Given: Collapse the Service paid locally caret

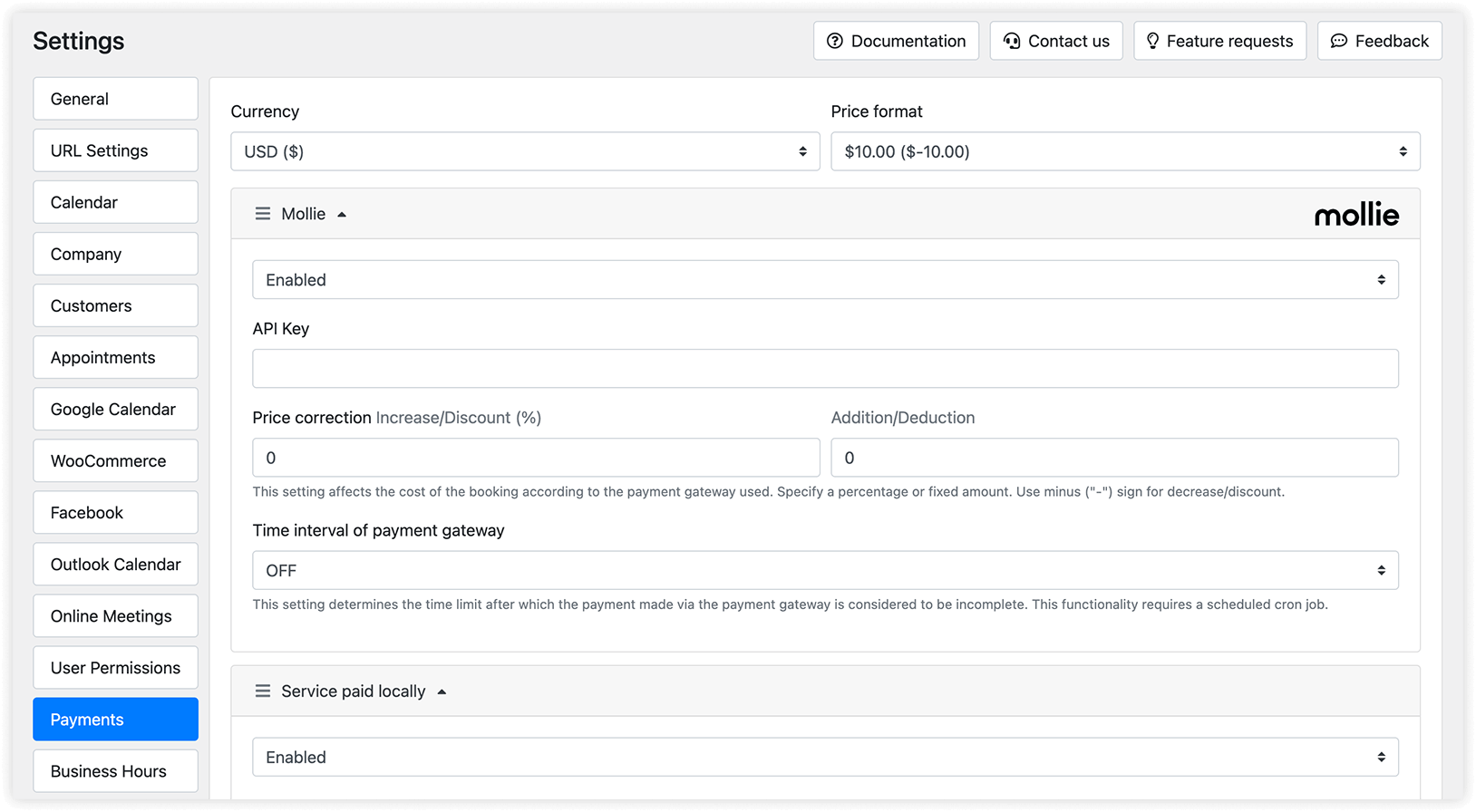Looking at the screenshot, I should (x=442, y=692).
